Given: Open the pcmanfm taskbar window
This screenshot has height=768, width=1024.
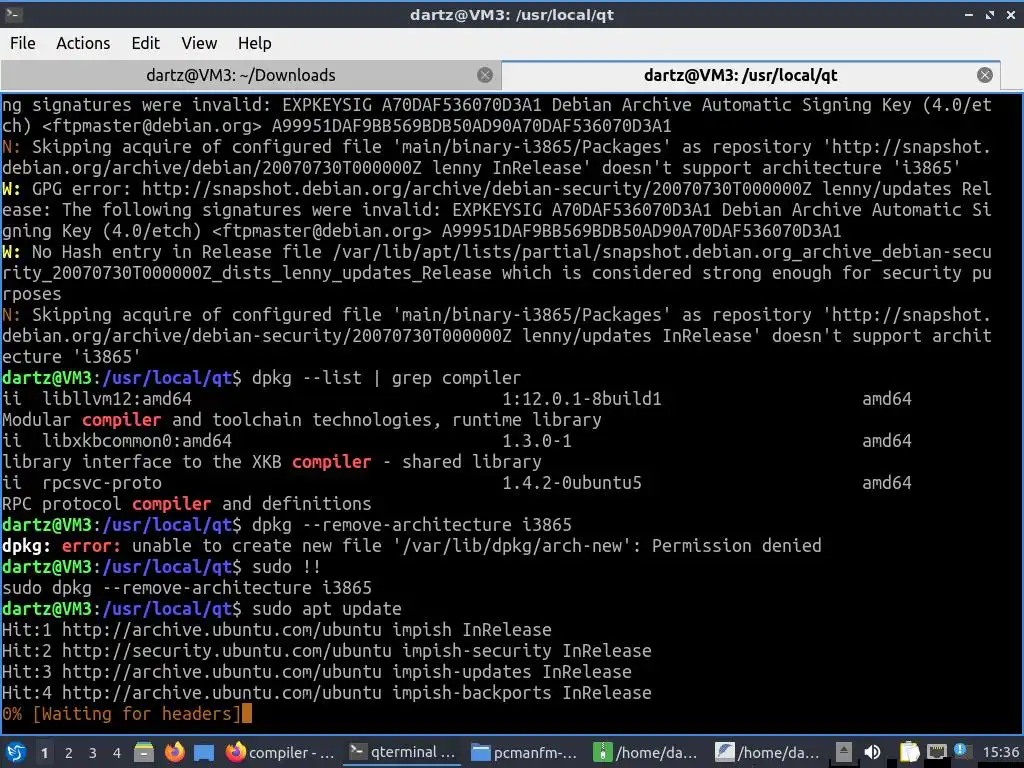Looking at the screenshot, I should point(524,752).
